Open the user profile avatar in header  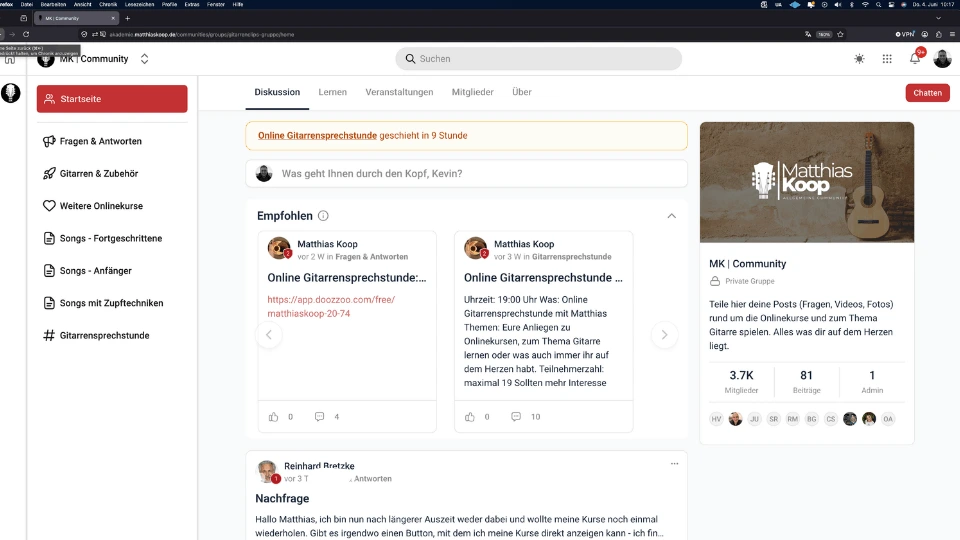[x=942, y=59]
